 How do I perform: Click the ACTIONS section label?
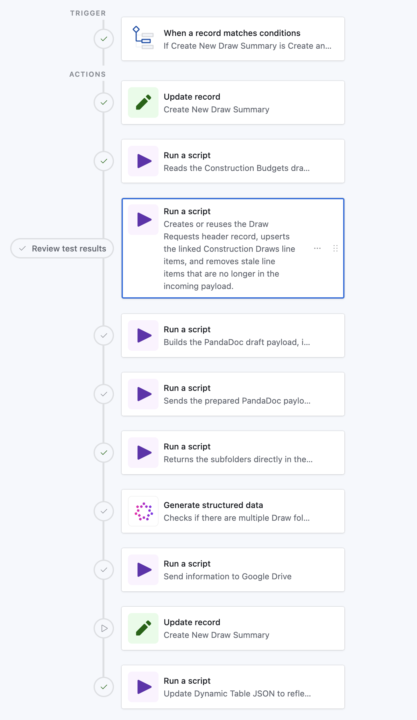point(87,74)
